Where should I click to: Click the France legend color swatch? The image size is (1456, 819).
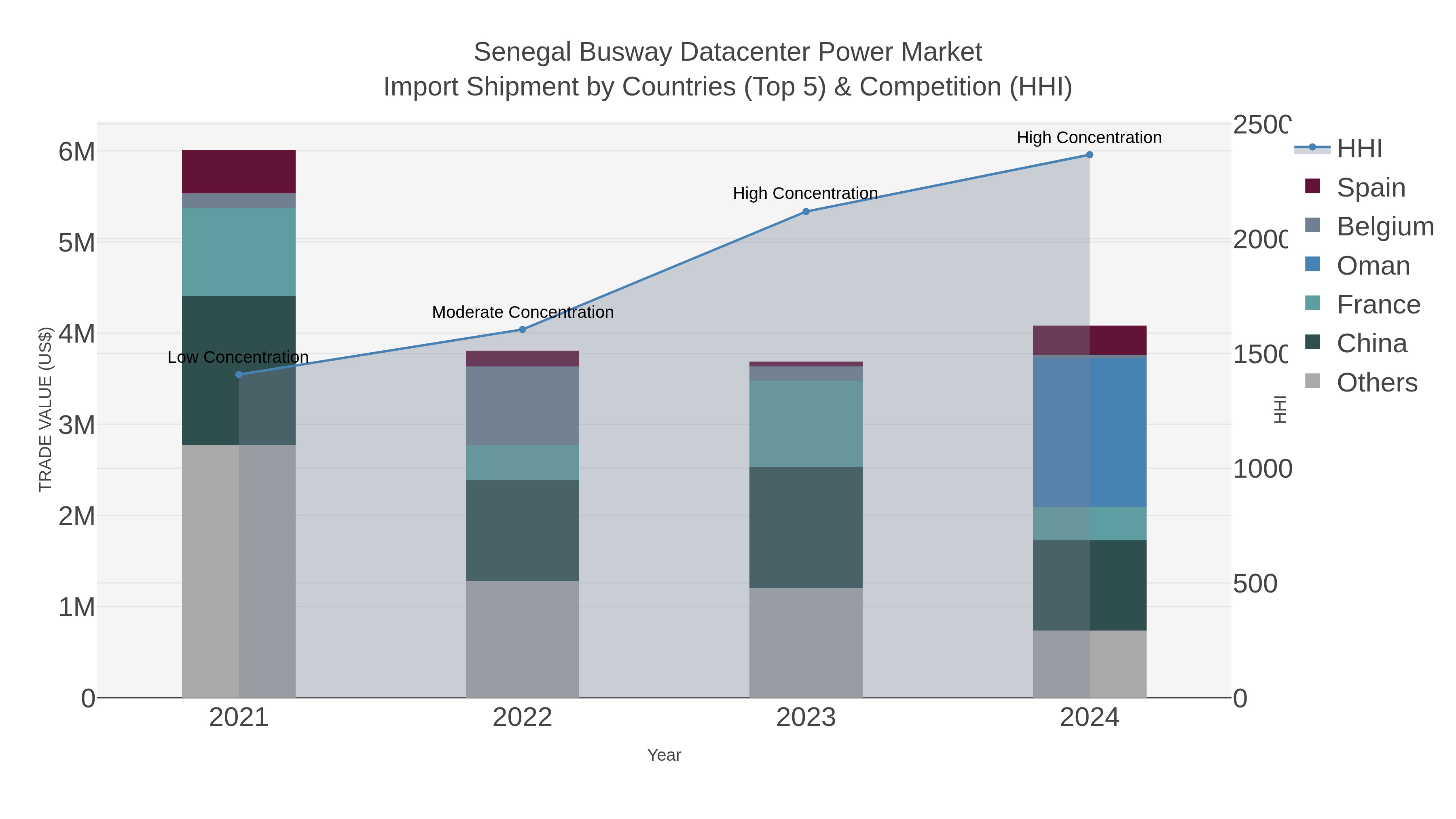pos(1312,303)
